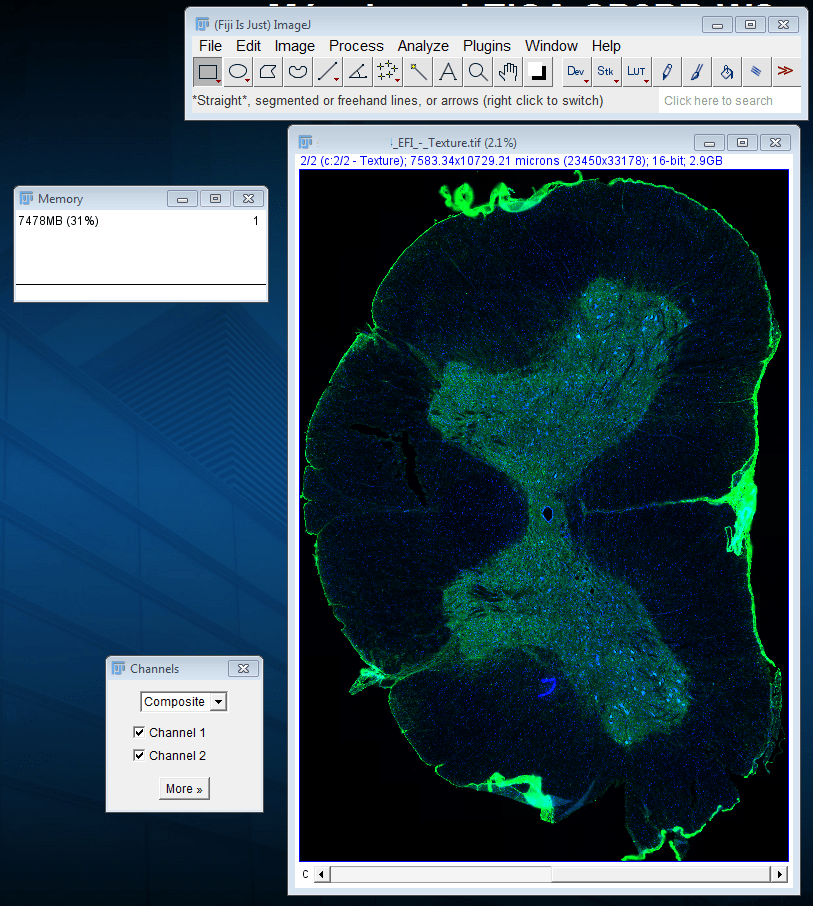Viewport: 813px width, 906px height.
Task: Activate the Magnifying Glass zoom tool
Action: (x=478, y=72)
